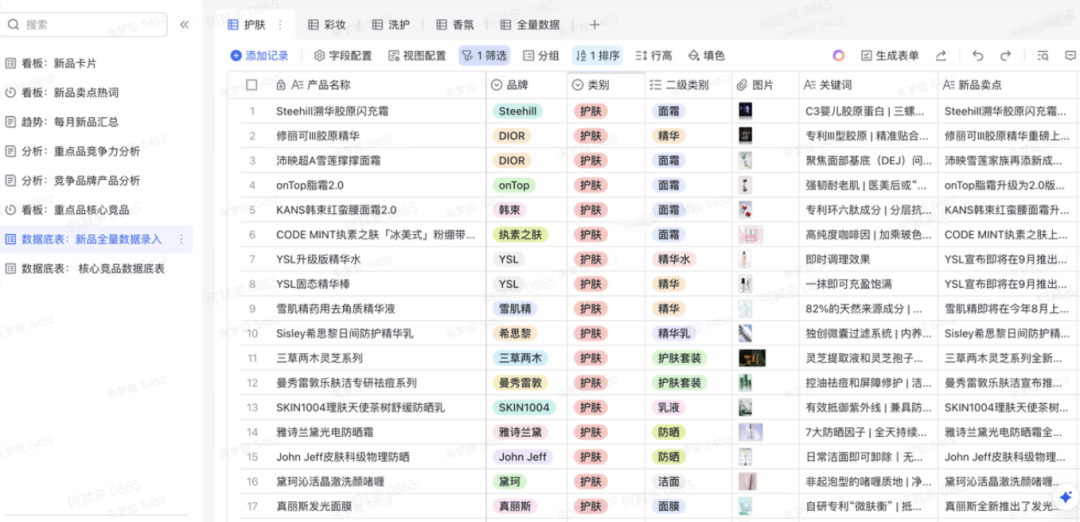Click the 产品名称 column header
Screen dimensions: 1080x522
coord(377,85)
